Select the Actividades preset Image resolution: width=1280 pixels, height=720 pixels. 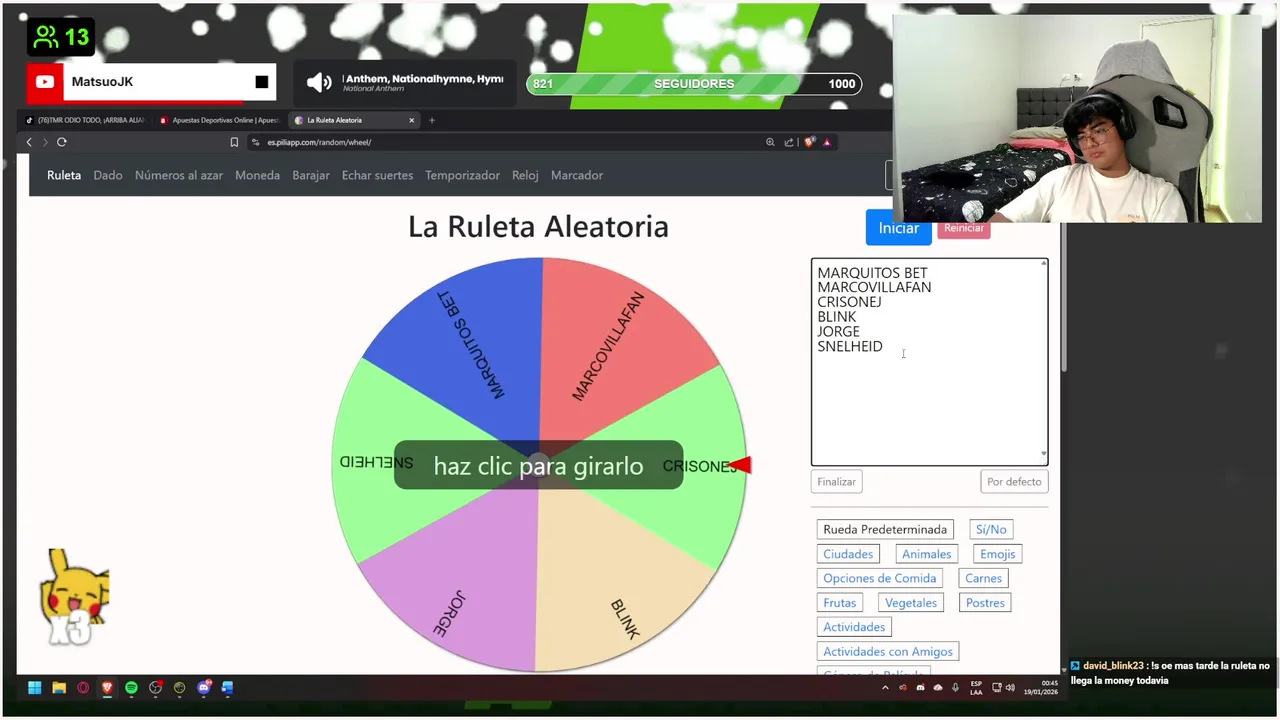[854, 627]
